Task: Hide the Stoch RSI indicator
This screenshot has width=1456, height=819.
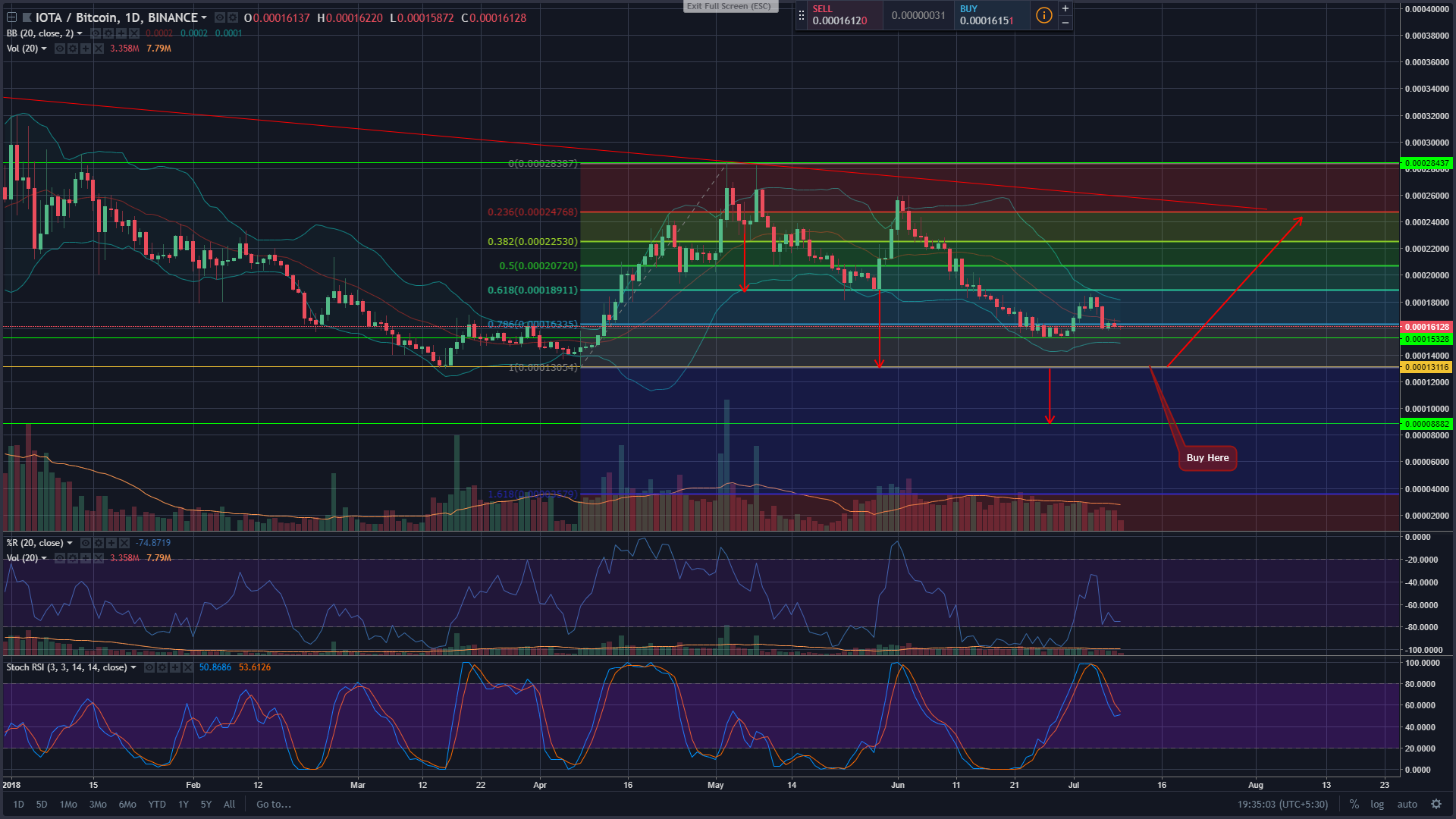Action: (x=149, y=667)
